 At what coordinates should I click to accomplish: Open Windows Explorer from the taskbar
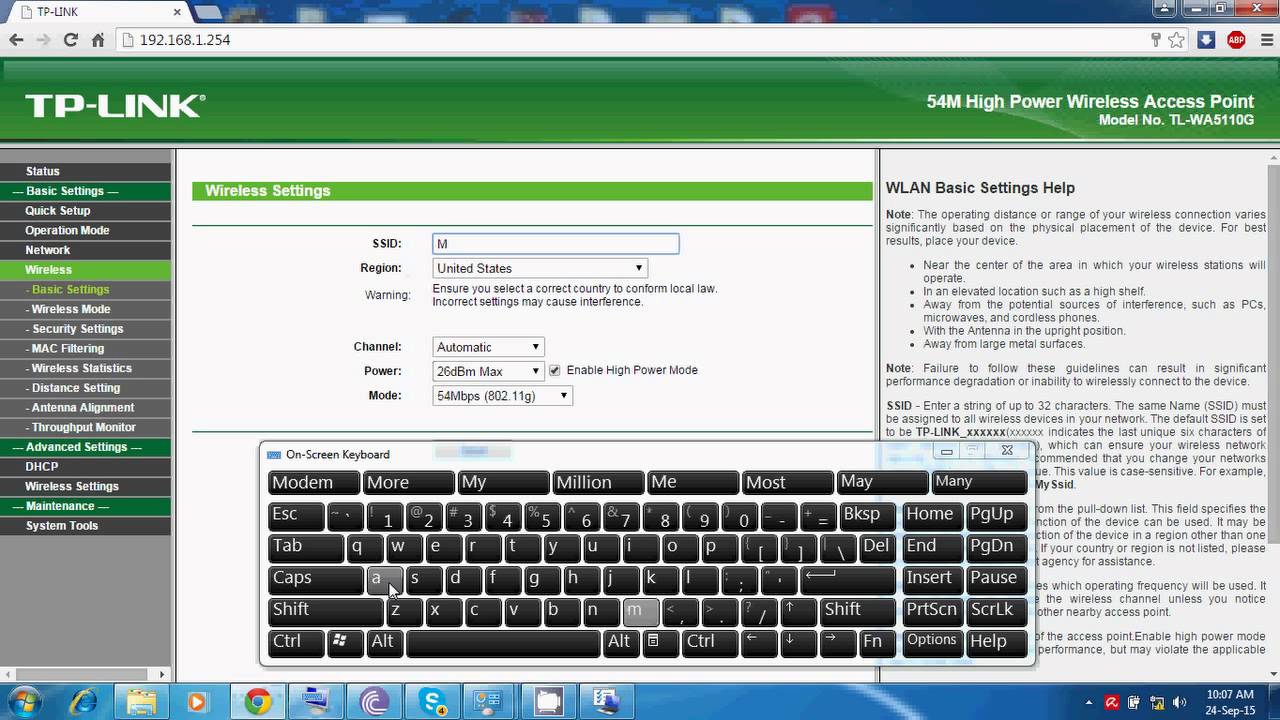(141, 702)
